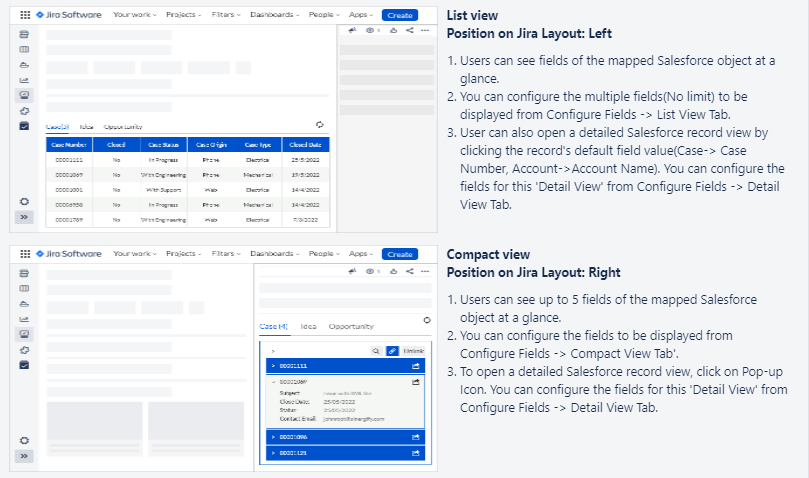The height and width of the screenshot is (478, 809).
Task: Click '7/3/2022' closed date cell
Action: 305,220
